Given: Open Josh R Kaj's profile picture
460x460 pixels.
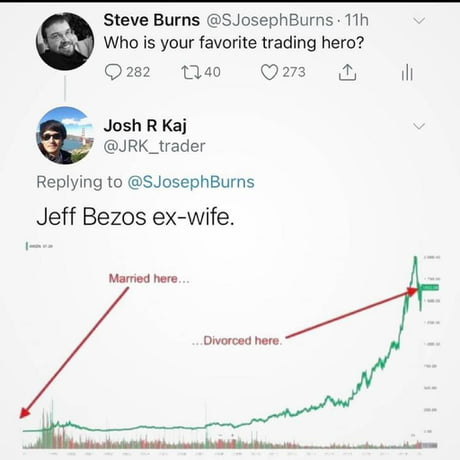Looking at the screenshot, I should (x=65, y=135).
